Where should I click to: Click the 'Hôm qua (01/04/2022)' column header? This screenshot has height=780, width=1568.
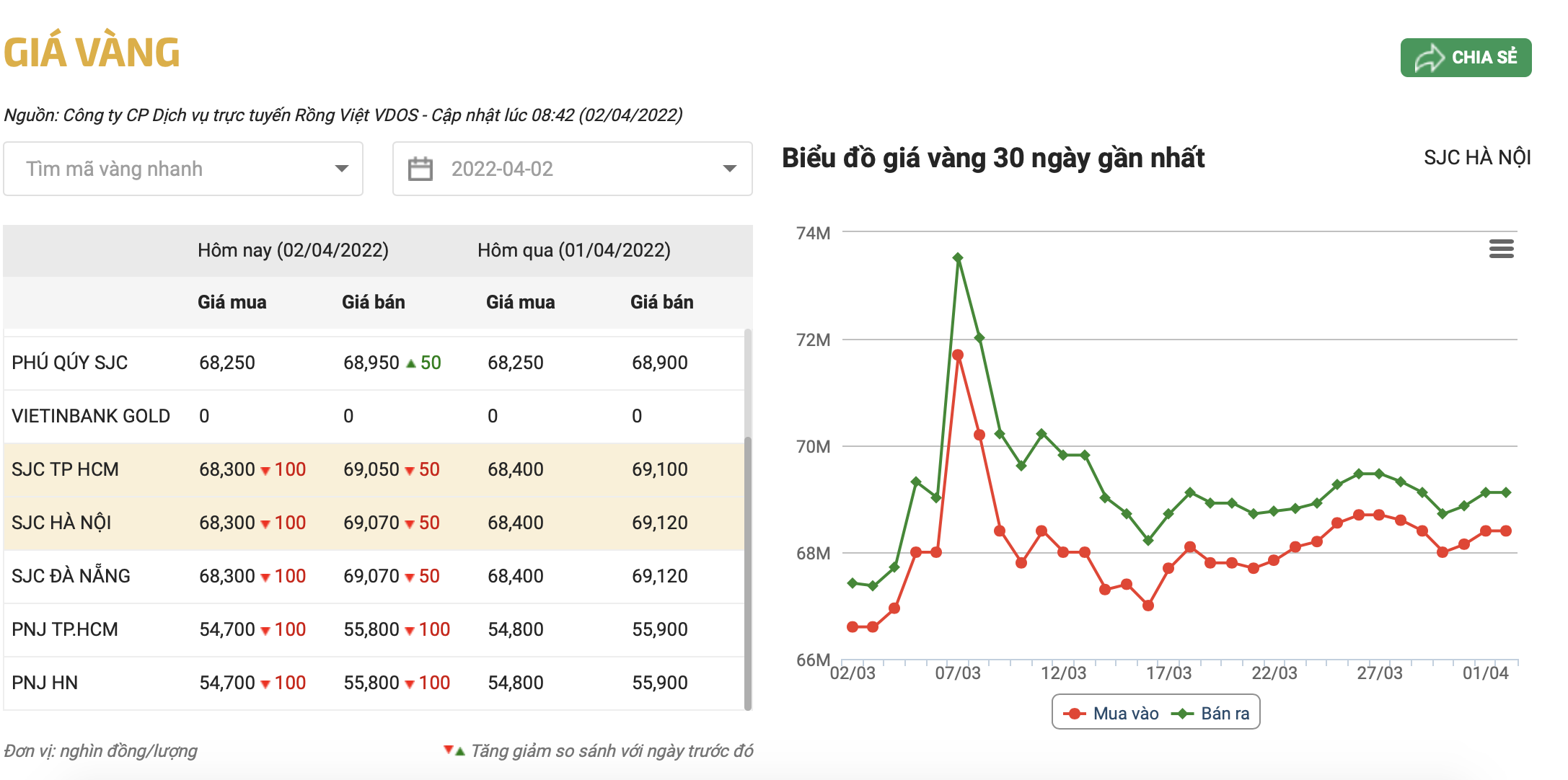pyautogui.click(x=574, y=250)
